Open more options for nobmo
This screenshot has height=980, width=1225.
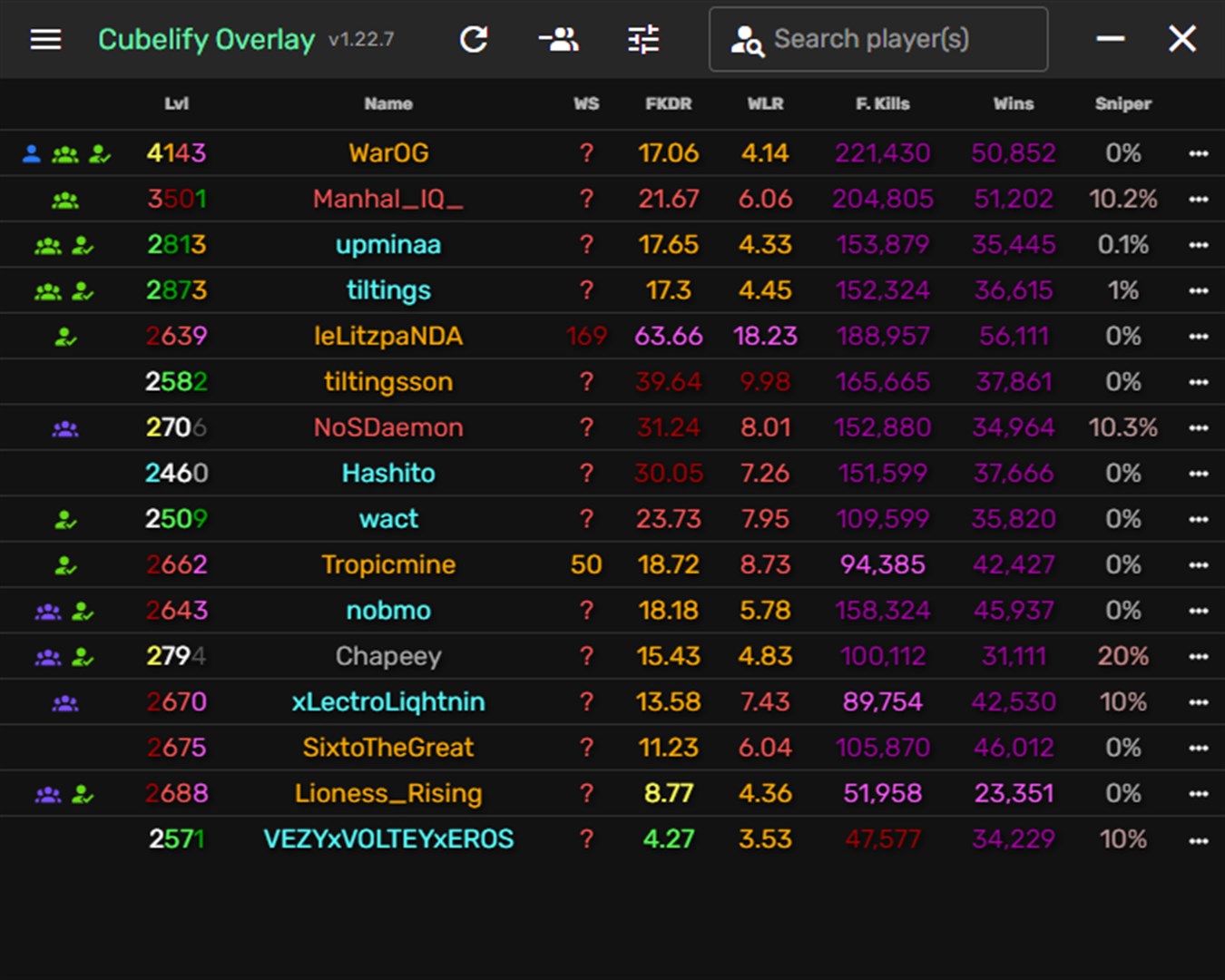tap(1198, 611)
